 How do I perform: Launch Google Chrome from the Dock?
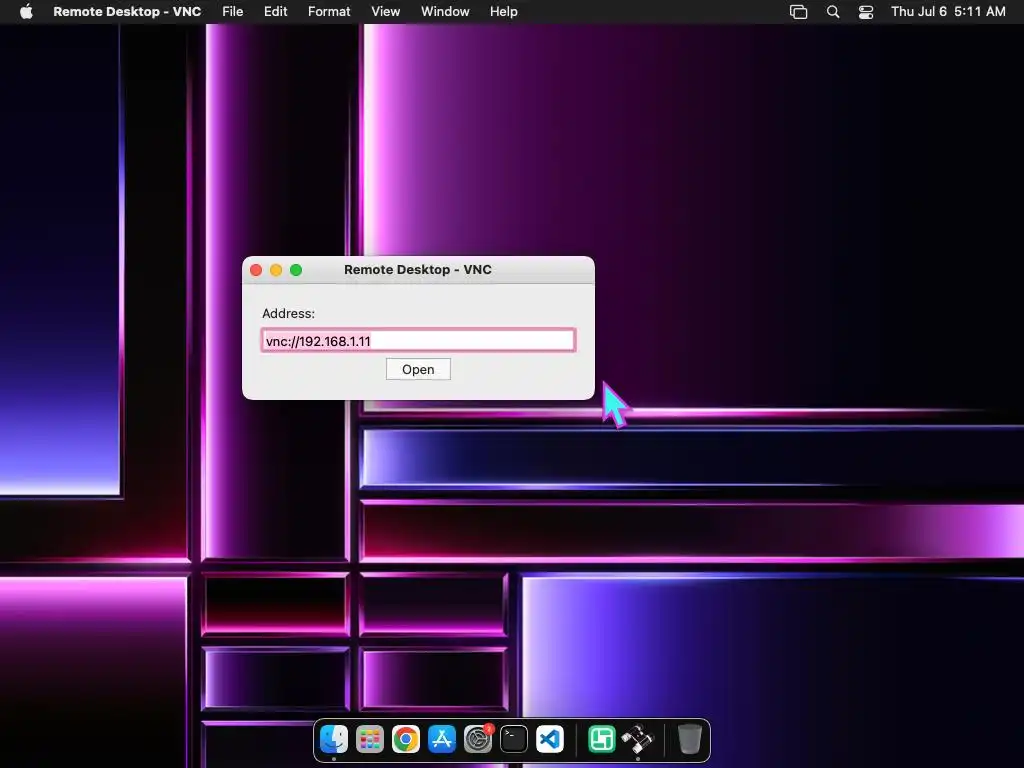tap(406, 739)
